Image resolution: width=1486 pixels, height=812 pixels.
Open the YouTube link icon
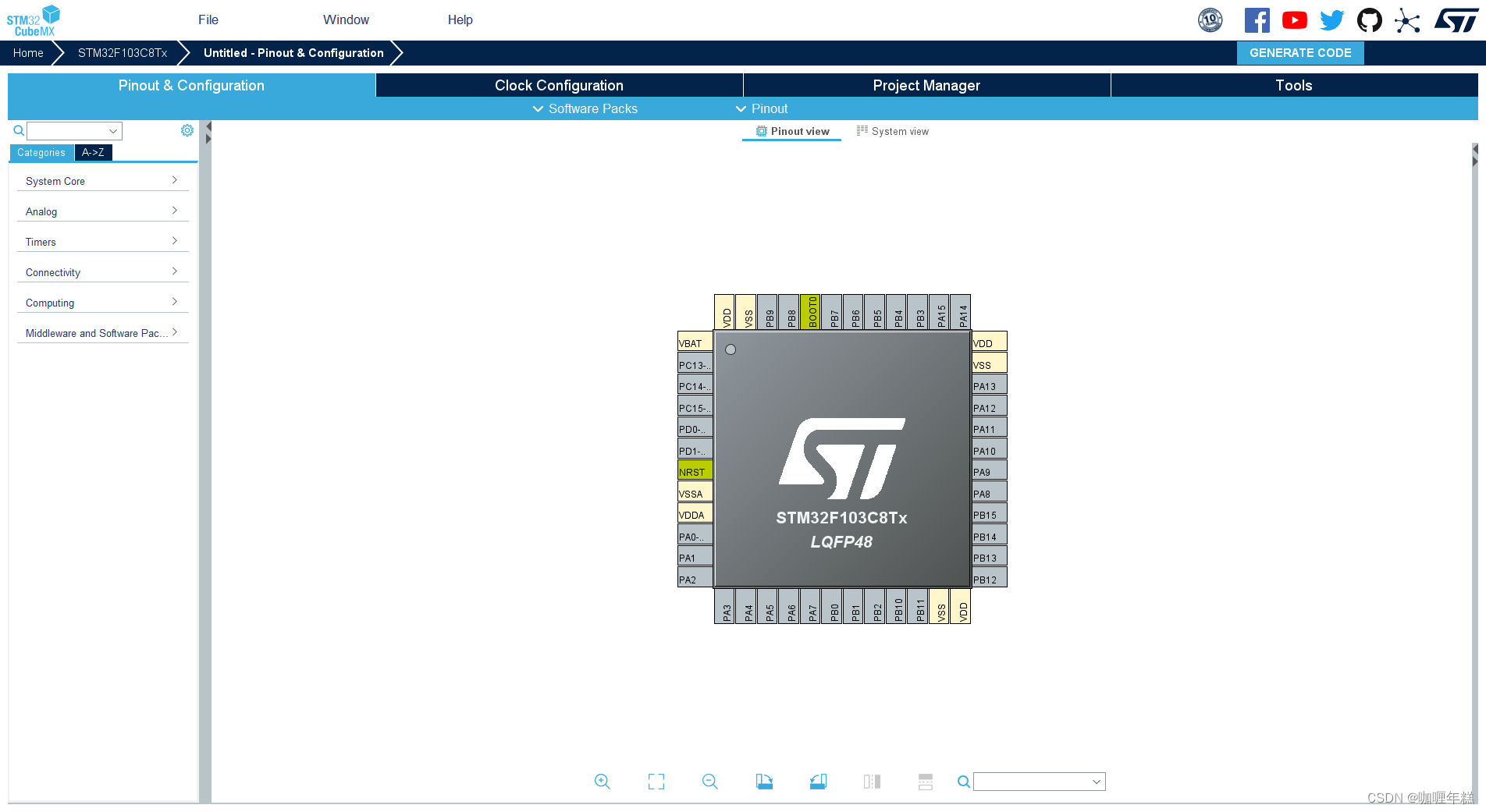click(1294, 20)
